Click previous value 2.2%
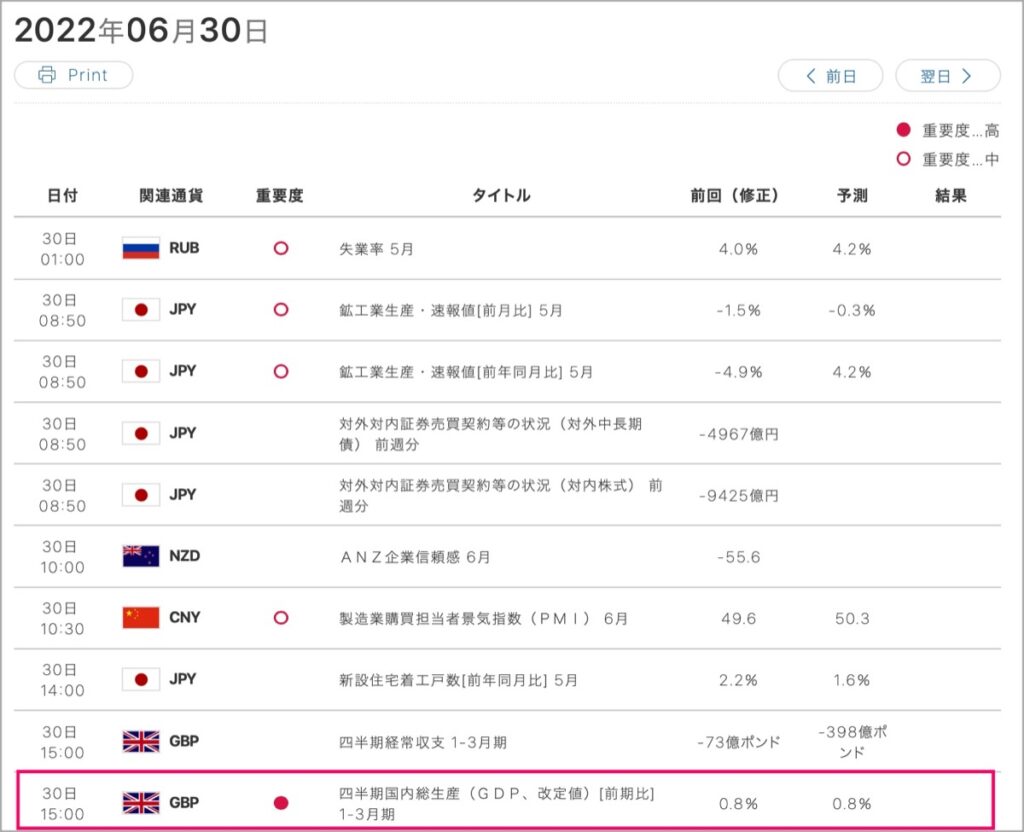 pos(738,680)
